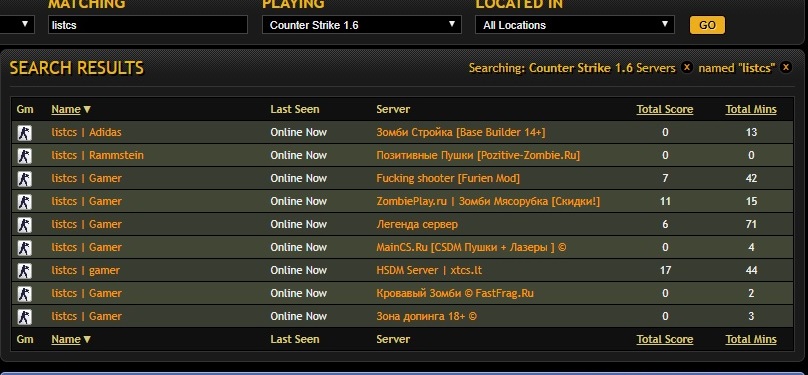Open server ZombiePlay.ru | Зомби Мясорубка

pos(488,201)
